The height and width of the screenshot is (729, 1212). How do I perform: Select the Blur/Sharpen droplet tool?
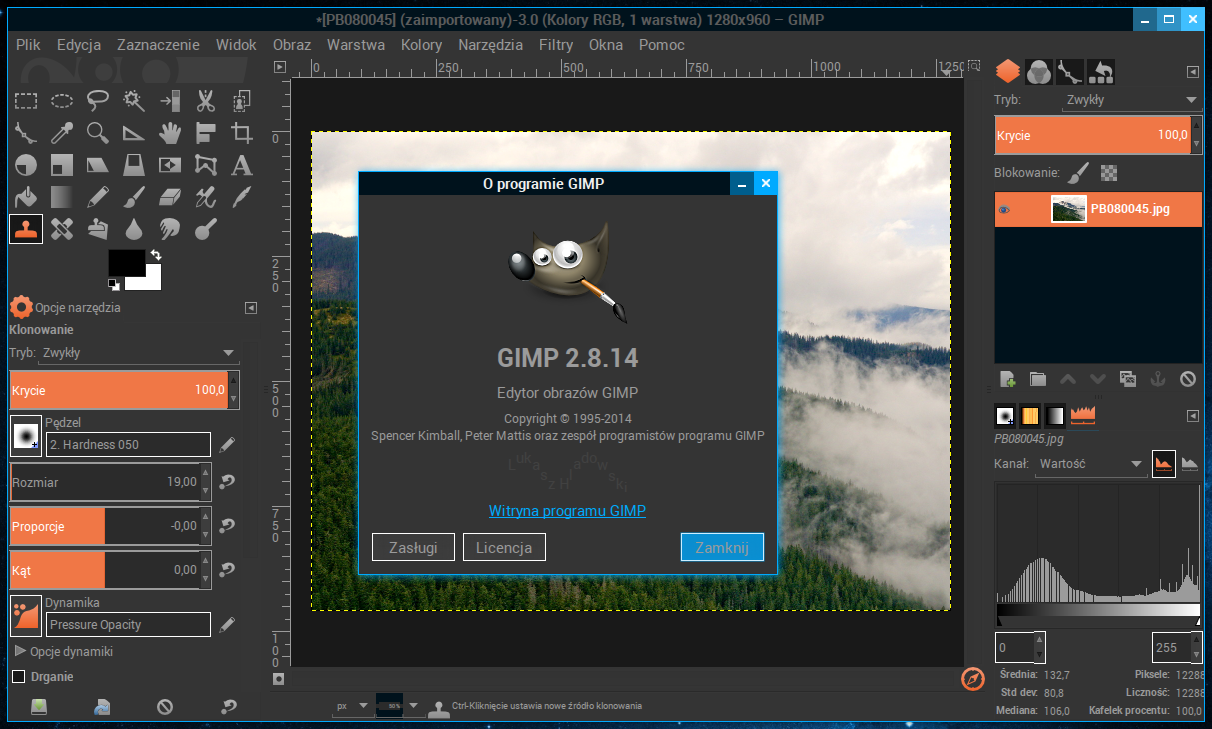(x=134, y=229)
